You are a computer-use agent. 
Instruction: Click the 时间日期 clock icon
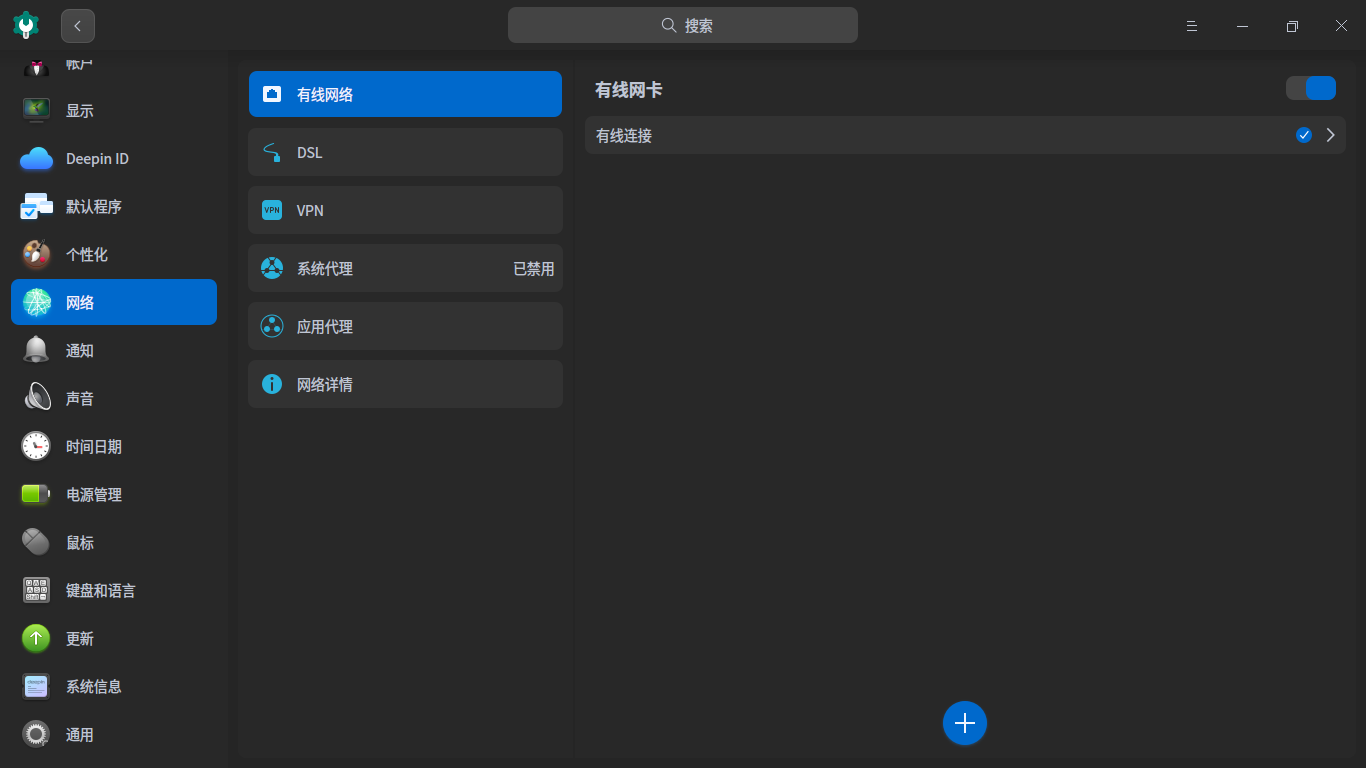coord(37,446)
